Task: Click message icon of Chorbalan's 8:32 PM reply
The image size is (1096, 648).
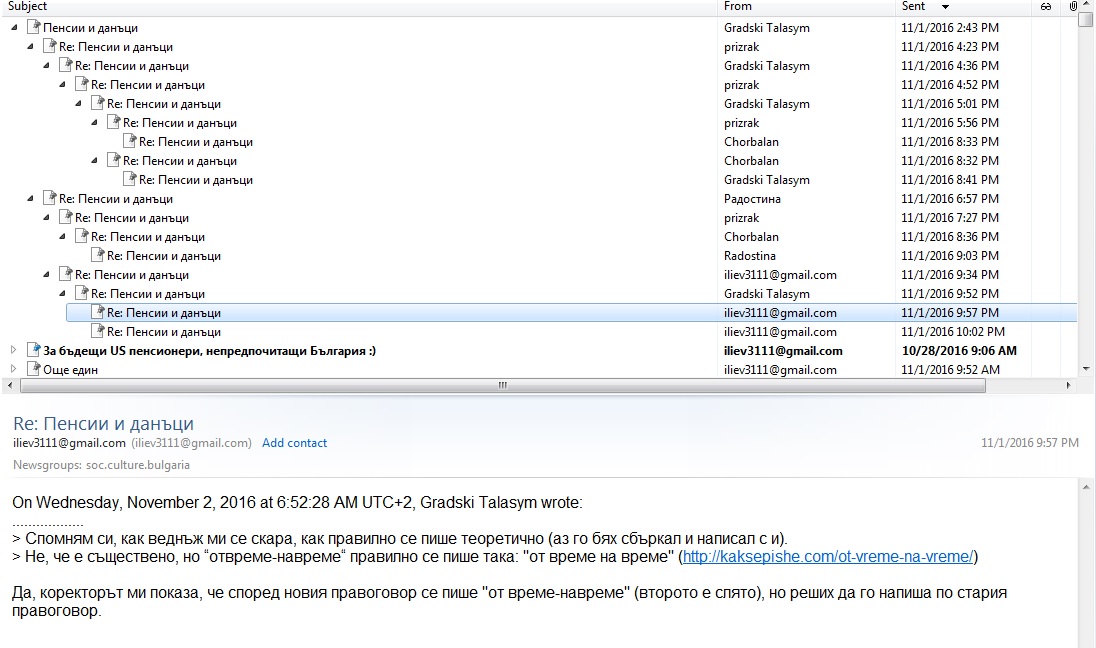Action: [x=113, y=160]
